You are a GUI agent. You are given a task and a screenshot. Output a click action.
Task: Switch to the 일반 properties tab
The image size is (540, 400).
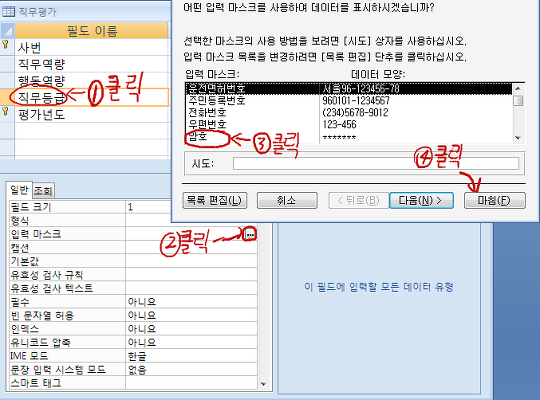19,190
